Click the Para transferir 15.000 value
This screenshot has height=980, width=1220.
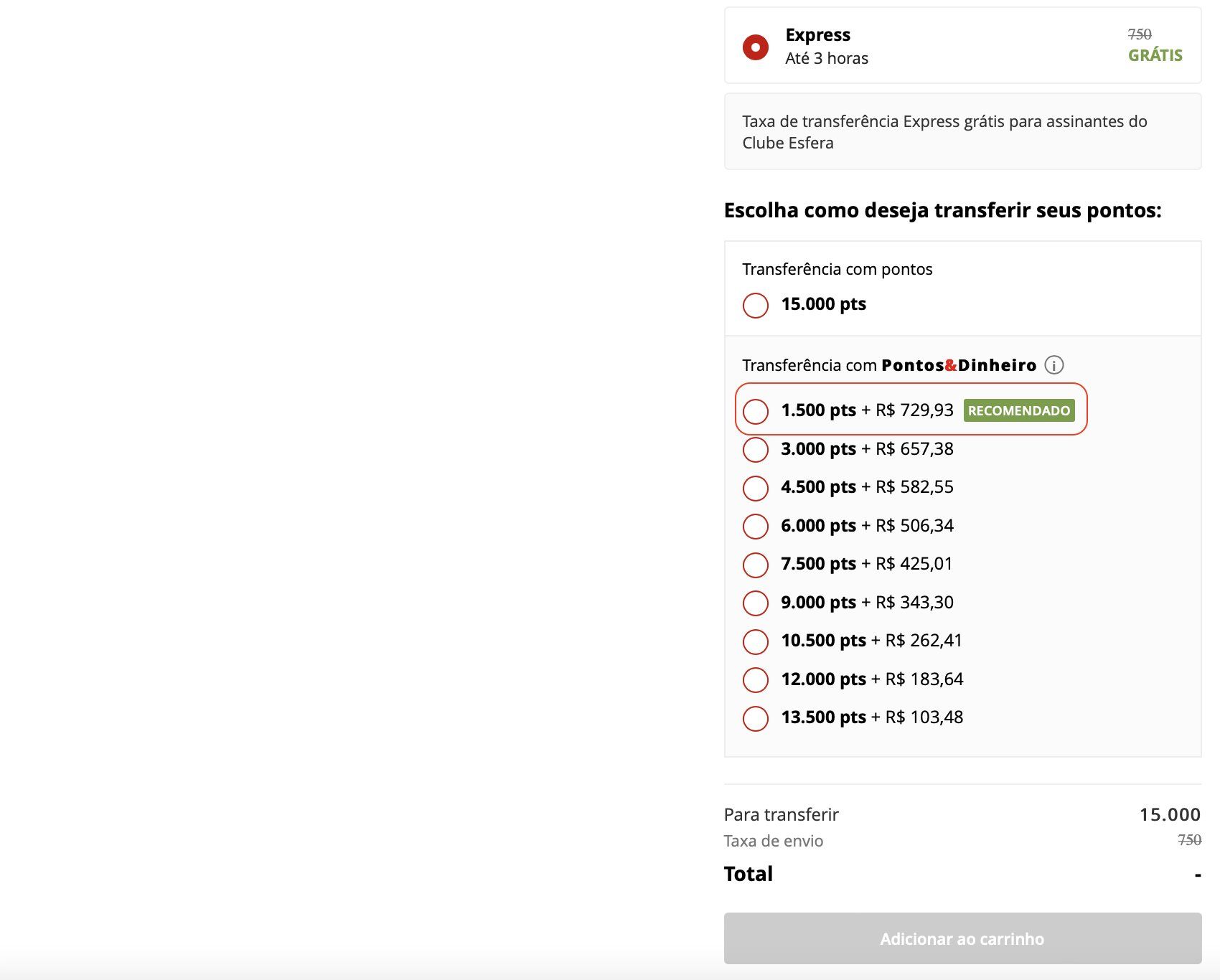[1170, 814]
